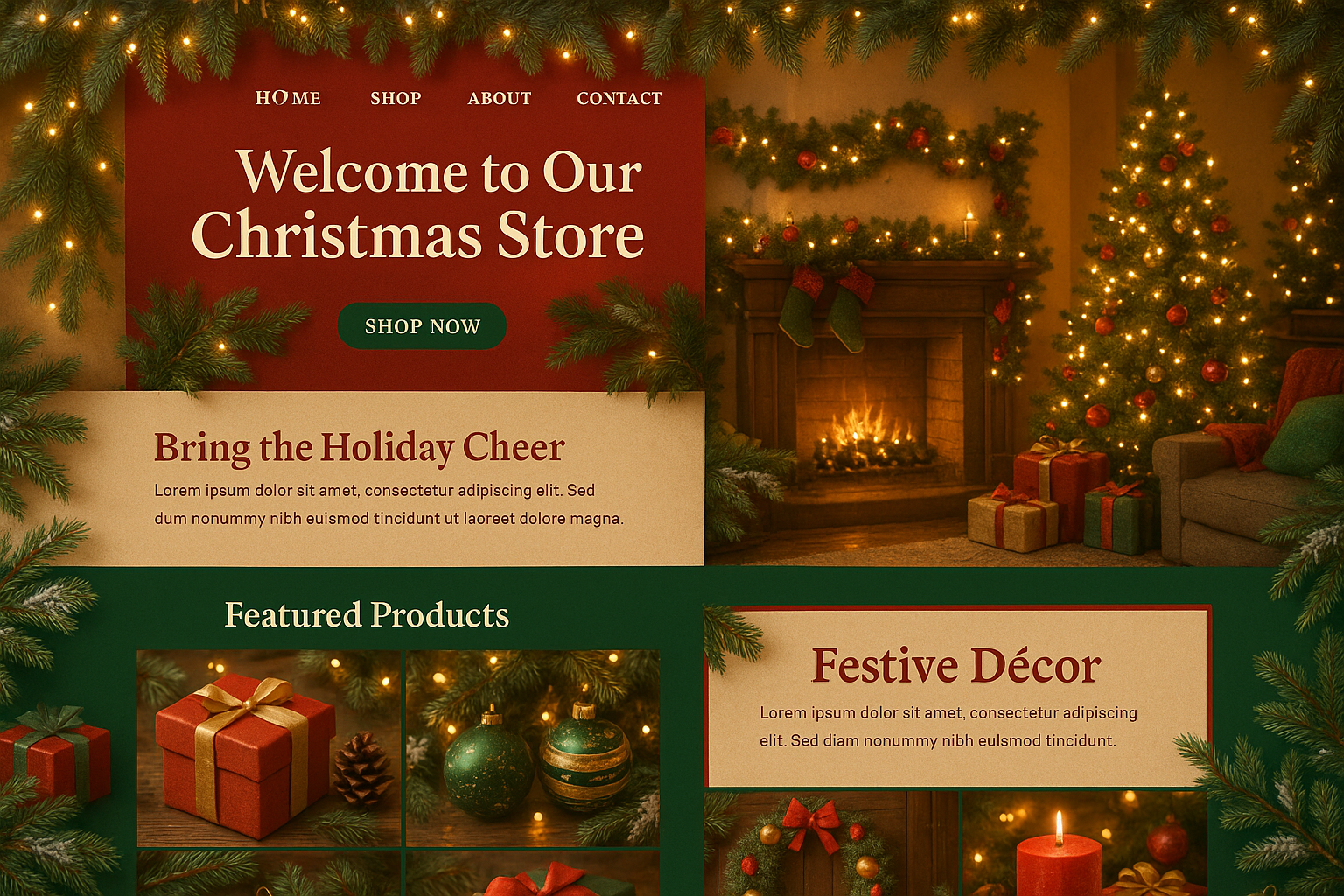Open the red gift box product thumbnail
This screenshot has width=1344, height=896.
pyautogui.click(x=269, y=748)
